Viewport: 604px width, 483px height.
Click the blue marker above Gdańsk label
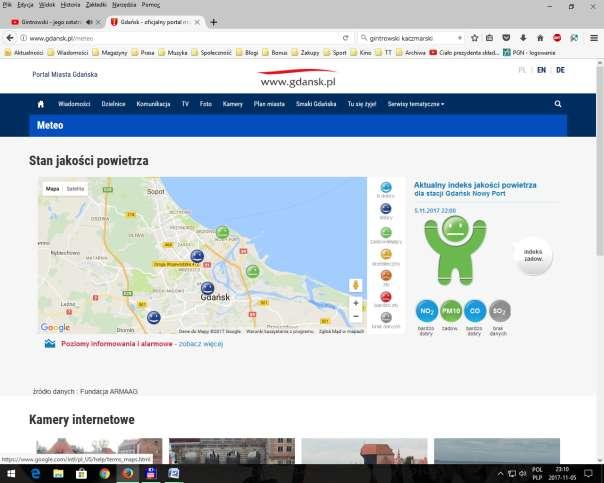pos(207,288)
